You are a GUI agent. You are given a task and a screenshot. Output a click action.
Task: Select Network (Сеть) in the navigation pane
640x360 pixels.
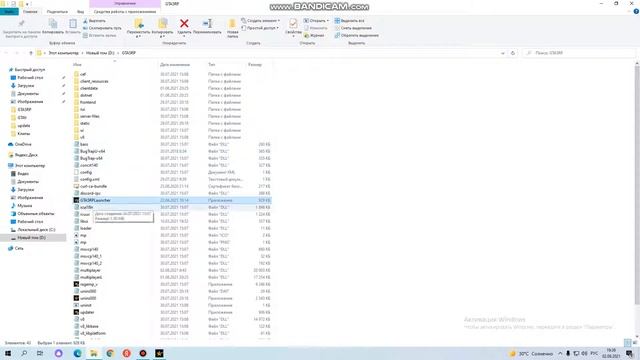tap(19, 248)
